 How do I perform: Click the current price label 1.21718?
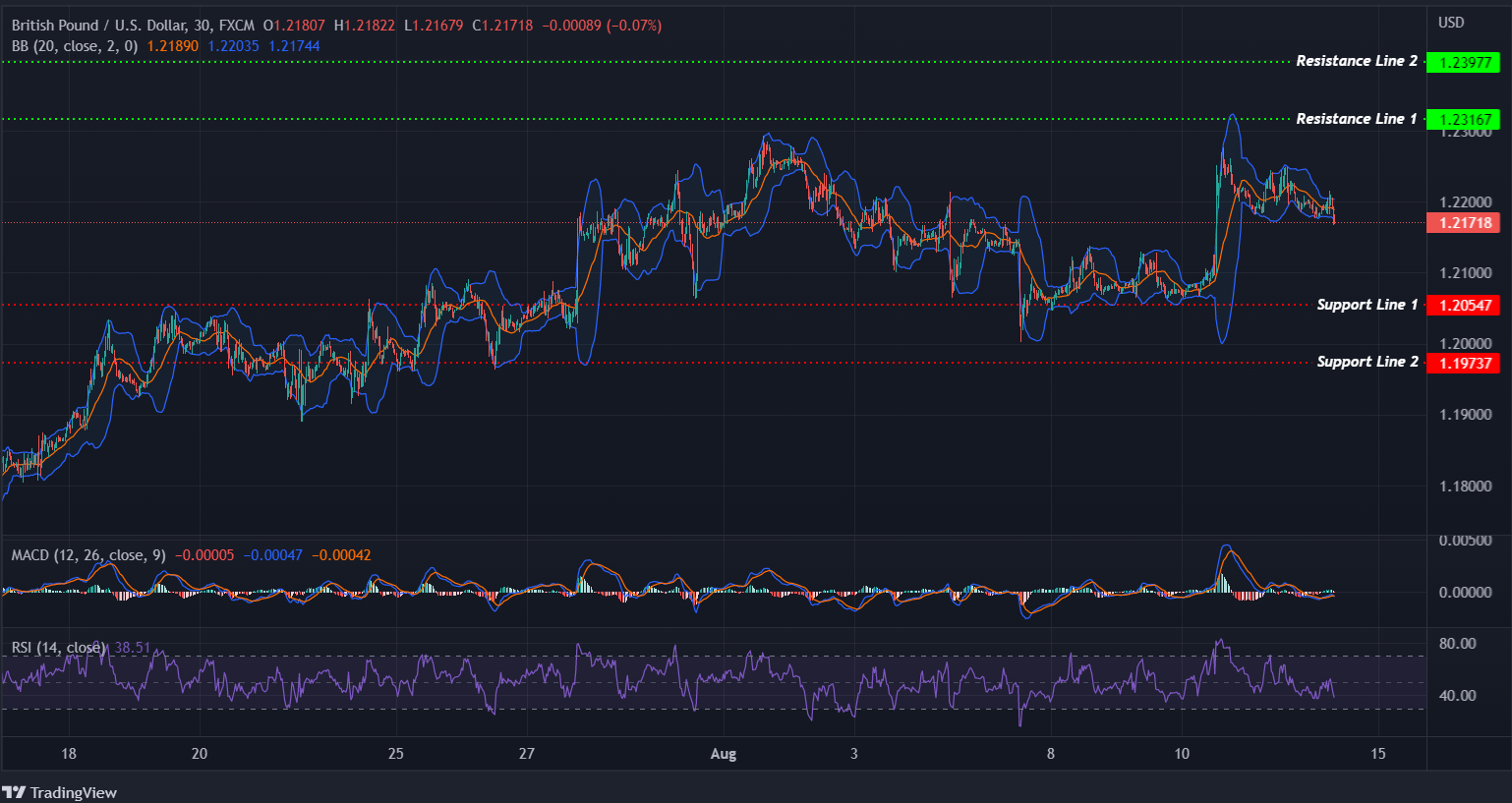tap(1464, 223)
